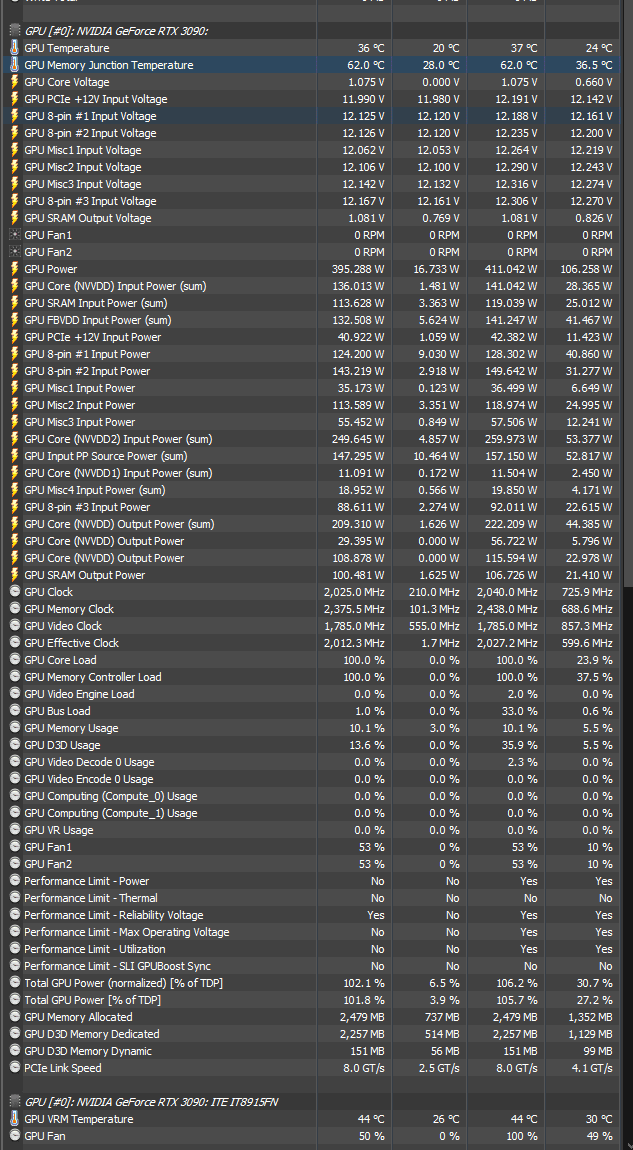The image size is (633, 1150).
Task: Click the 1,352 MB average memory allocated value
Action: pyautogui.click(x=590, y=1017)
